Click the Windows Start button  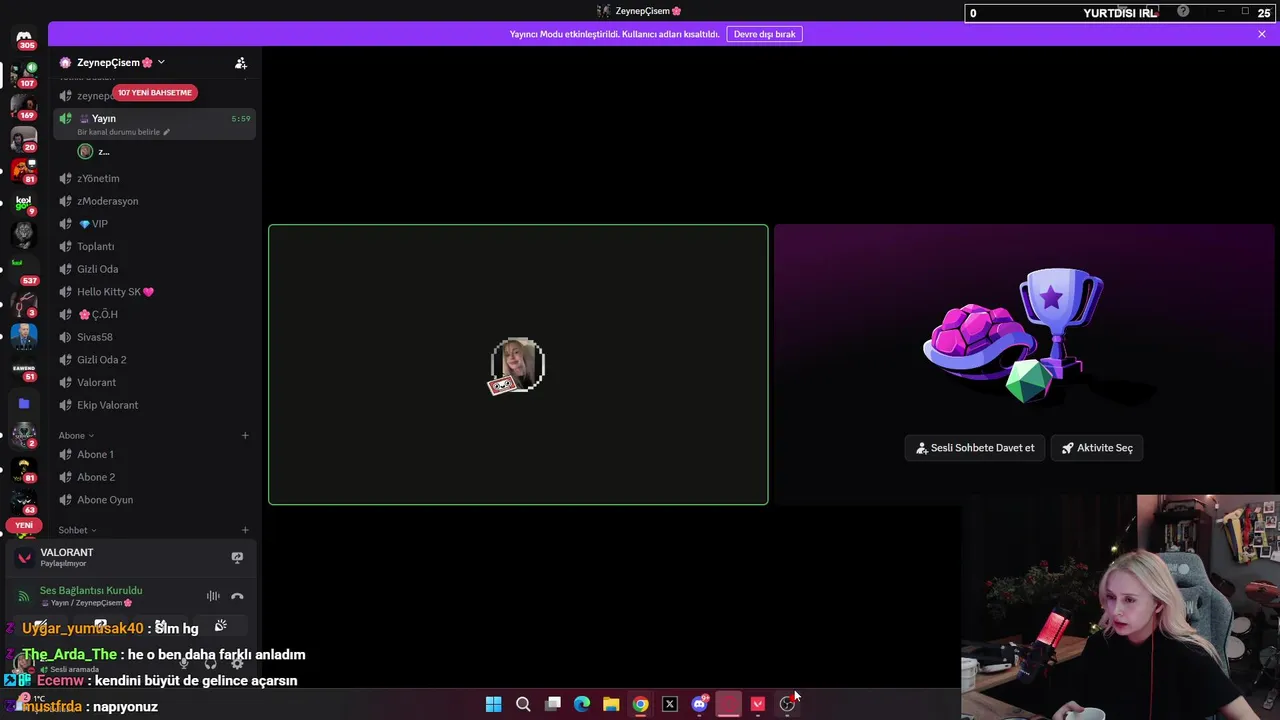[x=493, y=704]
